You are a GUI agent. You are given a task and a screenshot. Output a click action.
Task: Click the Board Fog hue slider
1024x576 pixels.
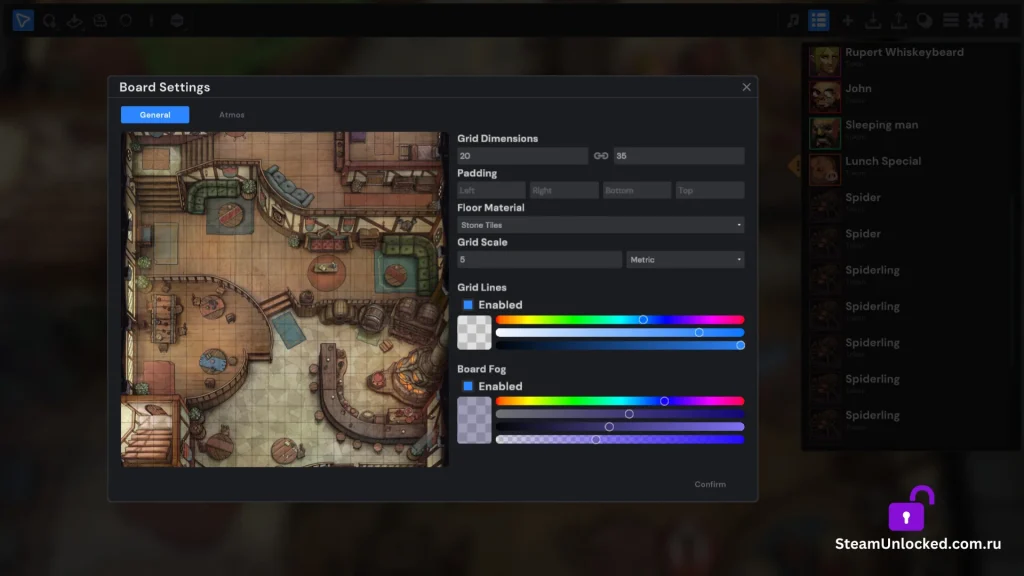[620, 401]
